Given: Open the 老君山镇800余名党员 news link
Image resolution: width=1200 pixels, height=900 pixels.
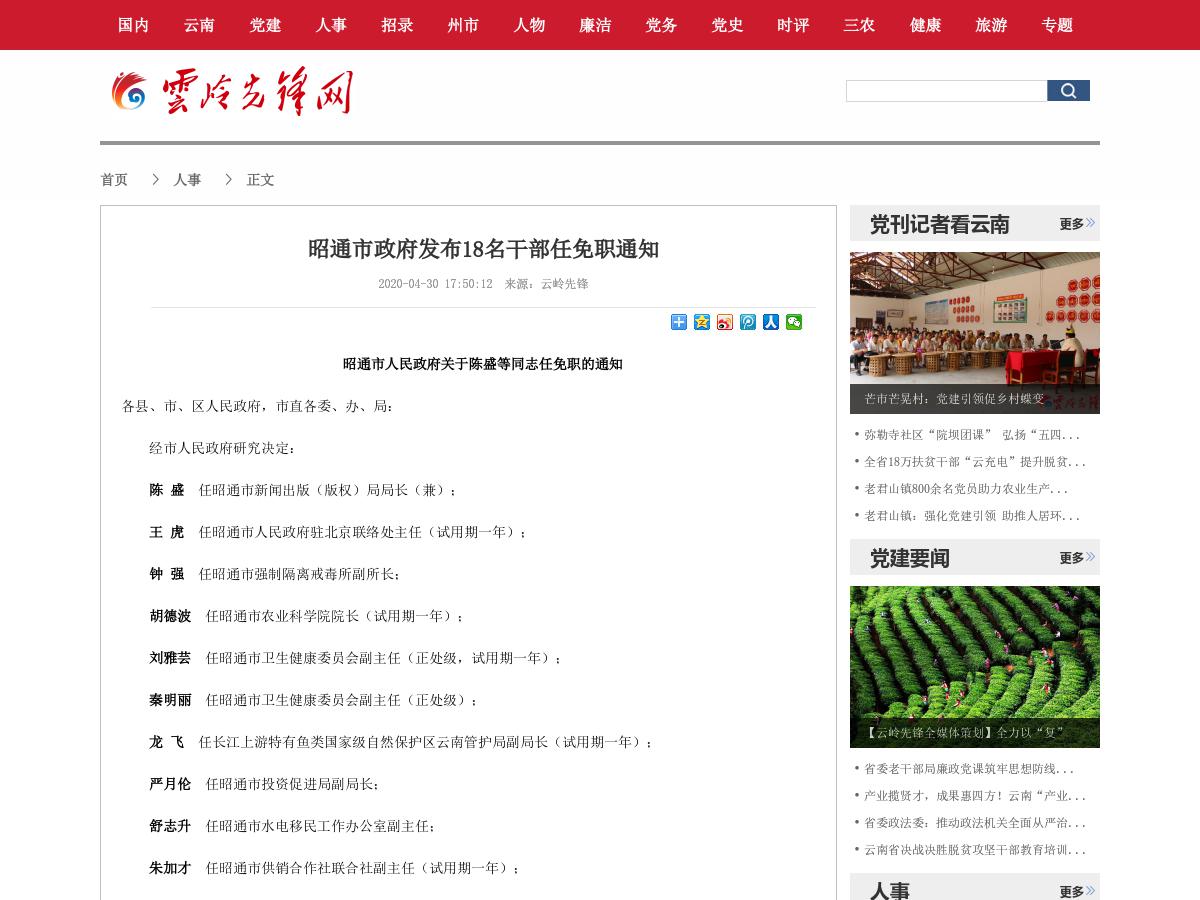Looking at the screenshot, I should coord(965,489).
